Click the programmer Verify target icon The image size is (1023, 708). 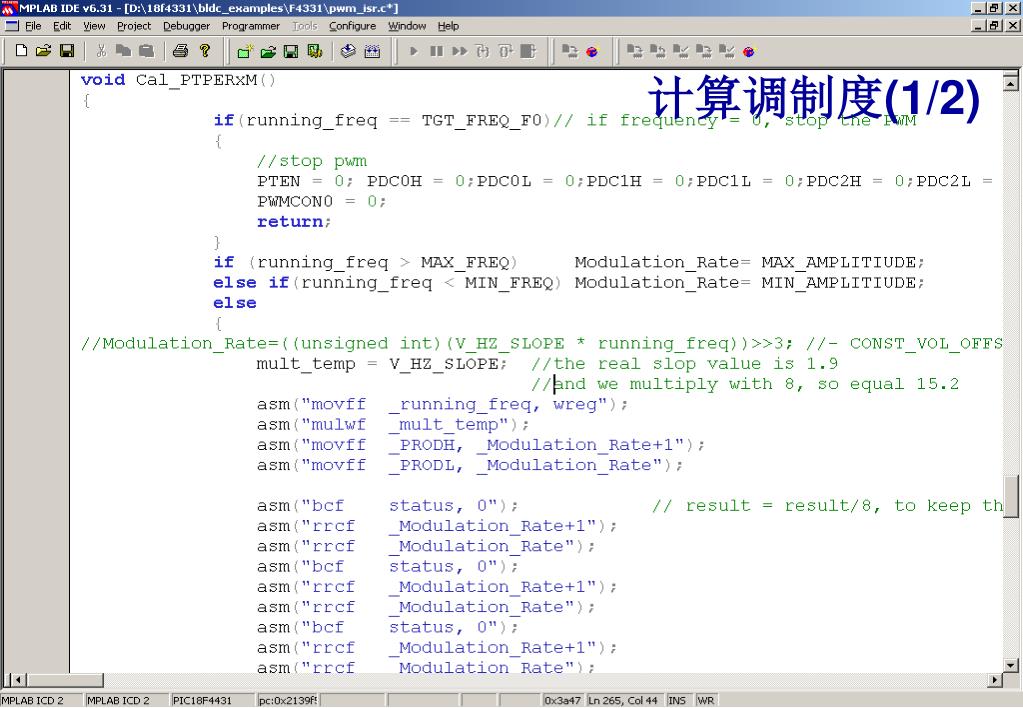coord(680,52)
